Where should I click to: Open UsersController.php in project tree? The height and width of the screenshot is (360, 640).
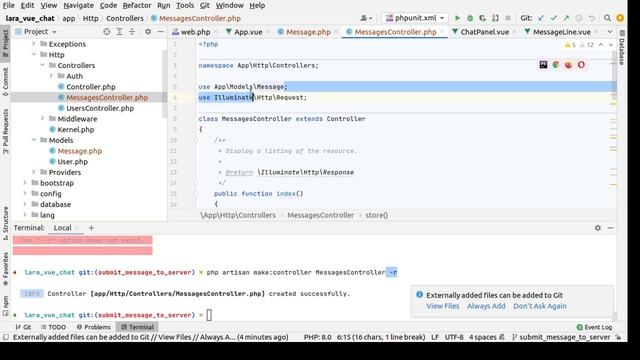point(100,108)
